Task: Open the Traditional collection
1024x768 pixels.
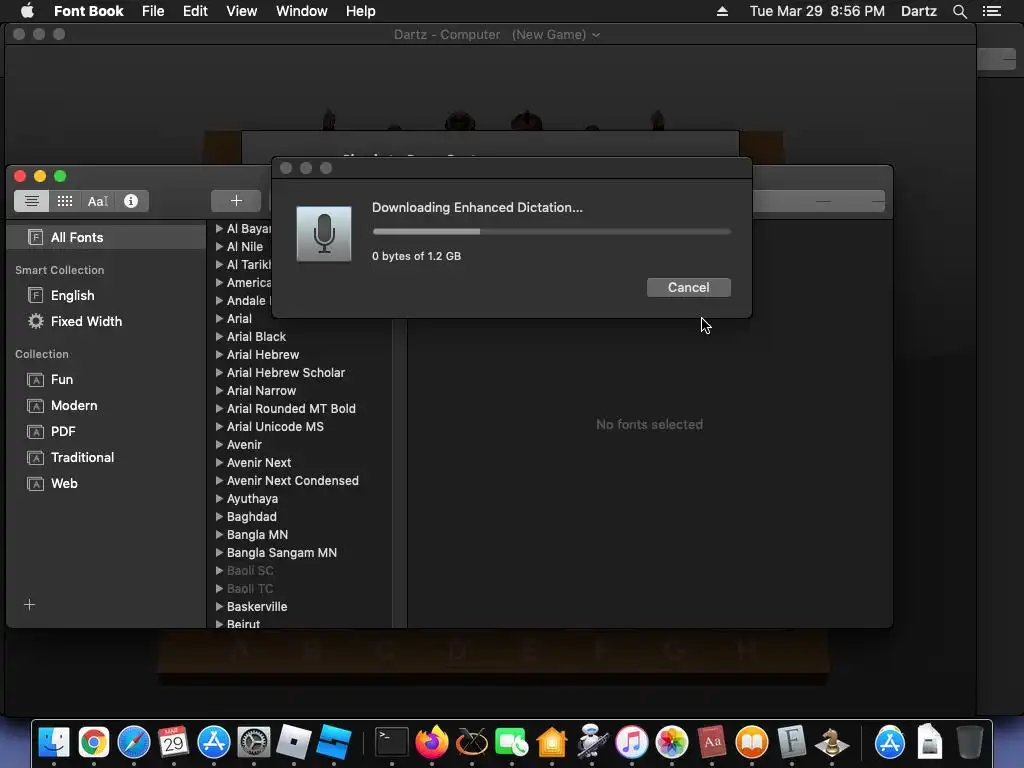Action: [106, 458]
